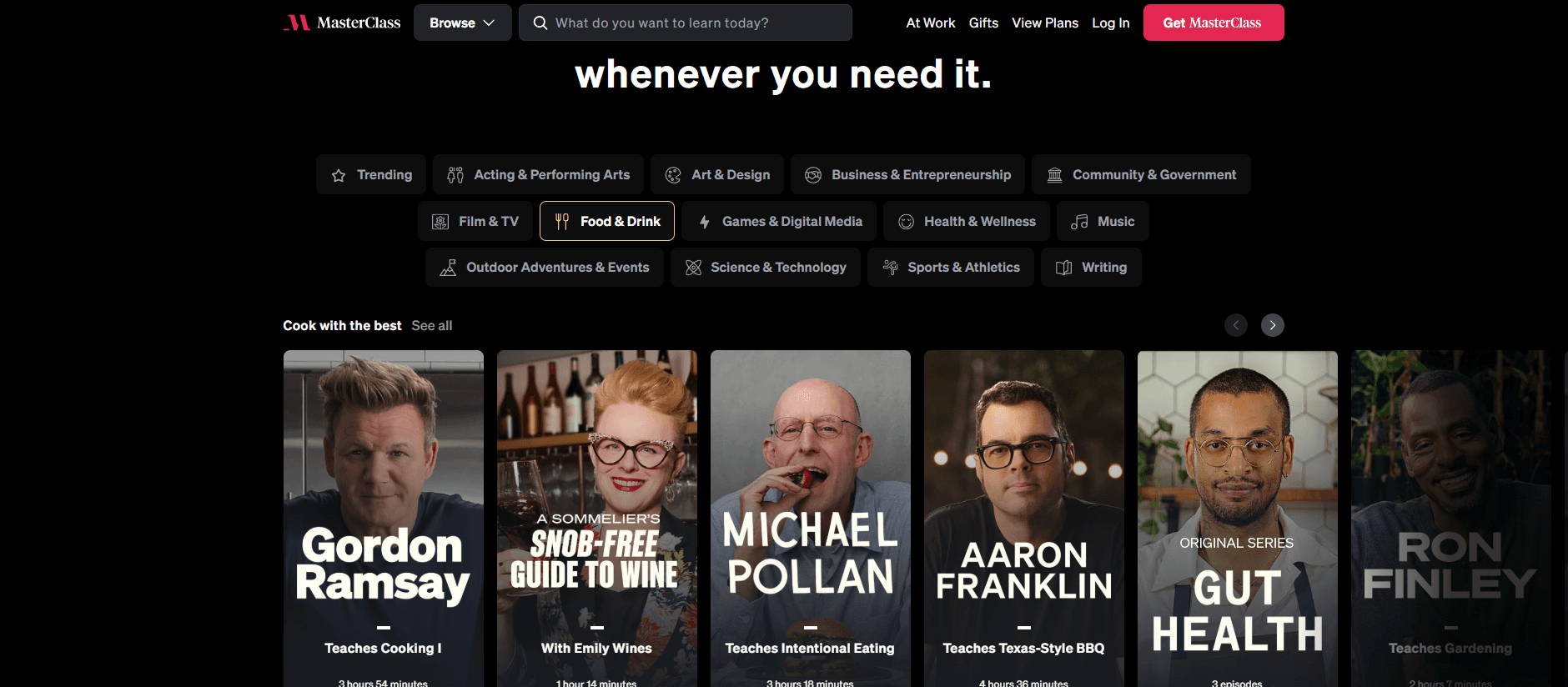This screenshot has height=687, width=1568.
Task: Select the Art & Design category
Action: coord(717,174)
